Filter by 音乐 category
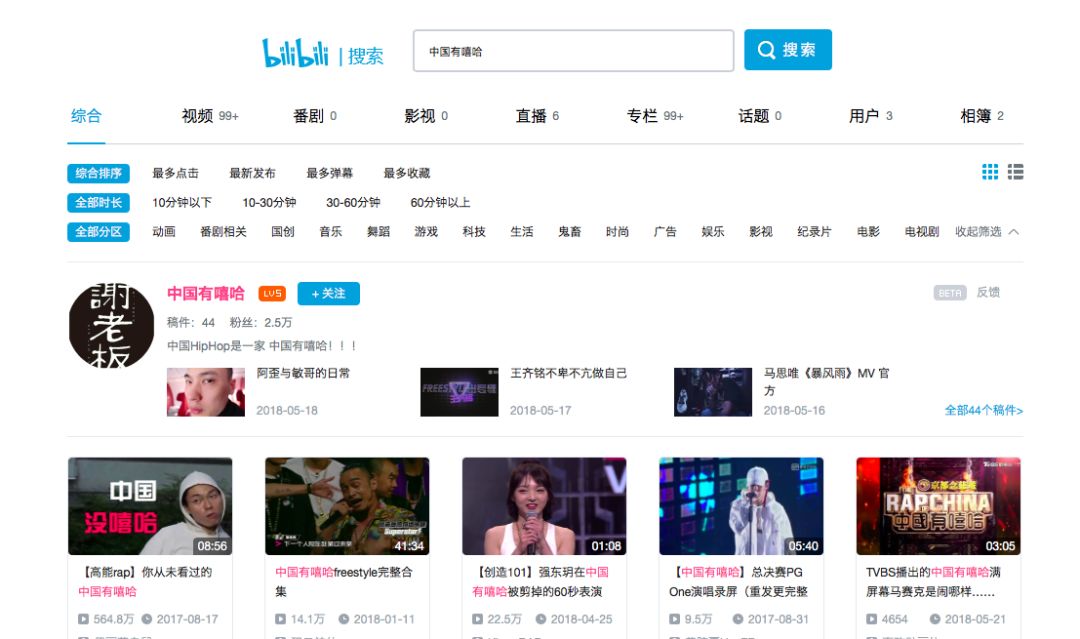Image resolution: width=1080 pixels, height=639 pixels. point(331,231)
